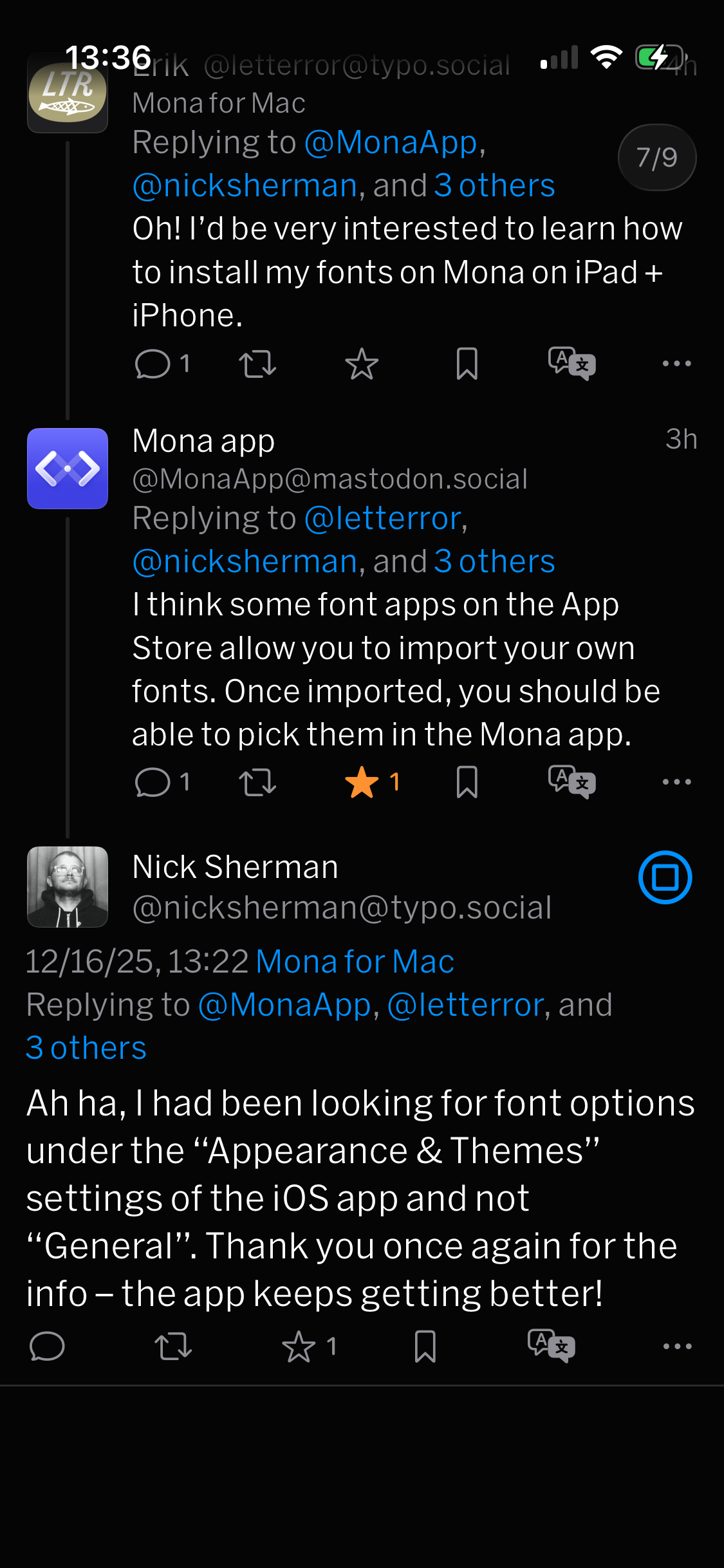View Nick Sherman's profile photo
724x1568 pixels.
tap(68, 887)
